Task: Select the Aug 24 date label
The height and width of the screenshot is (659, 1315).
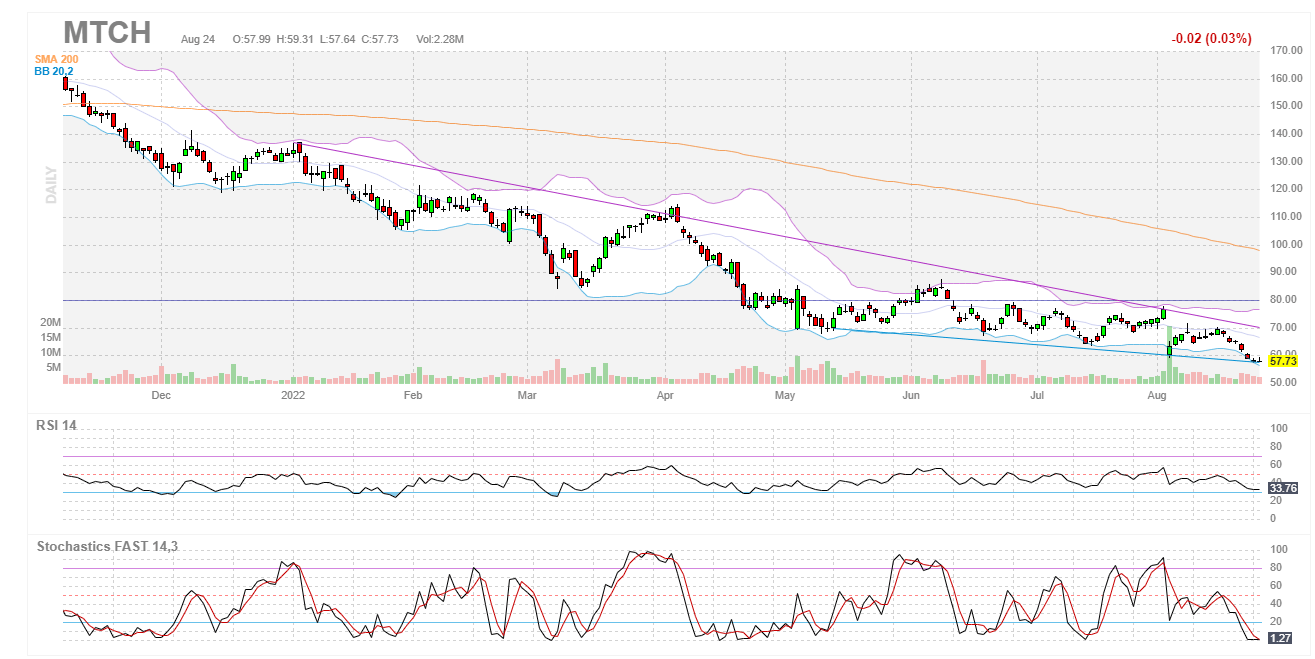Action: click(198, 39)
